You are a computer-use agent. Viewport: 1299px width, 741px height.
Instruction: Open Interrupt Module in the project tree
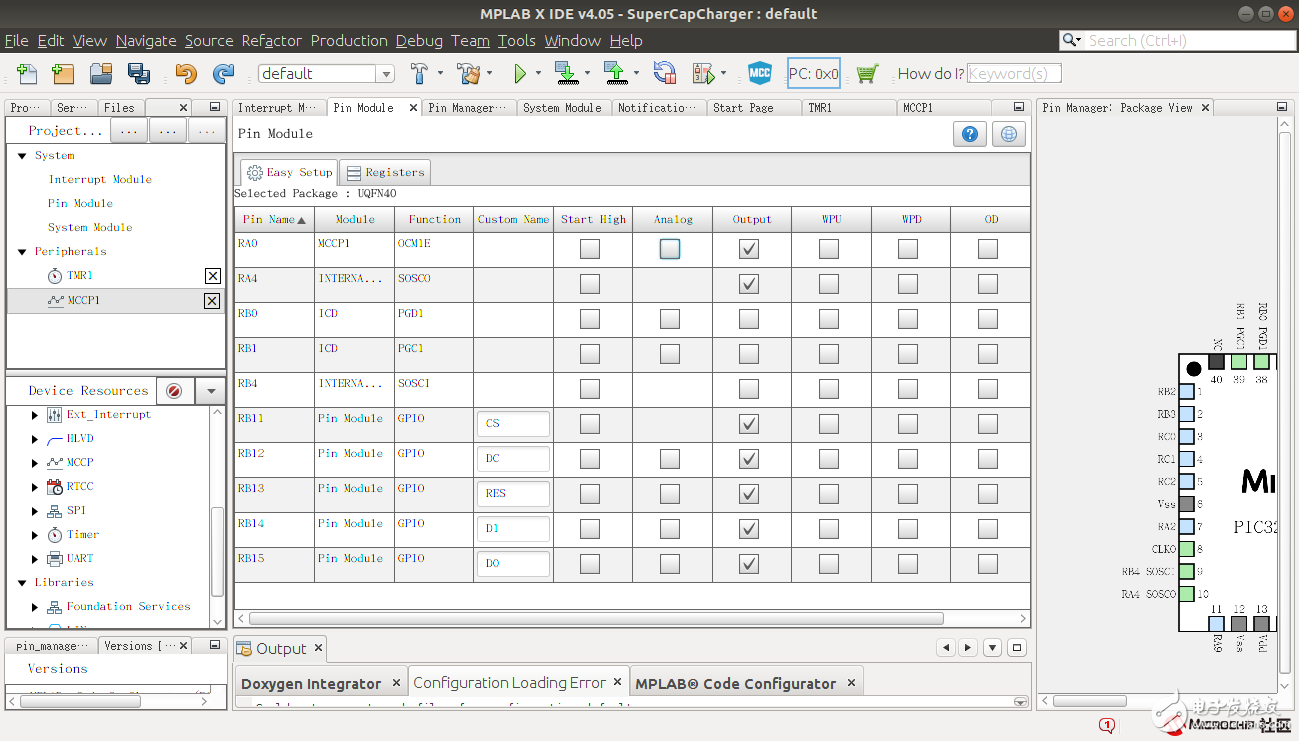(x=100, y=180)
